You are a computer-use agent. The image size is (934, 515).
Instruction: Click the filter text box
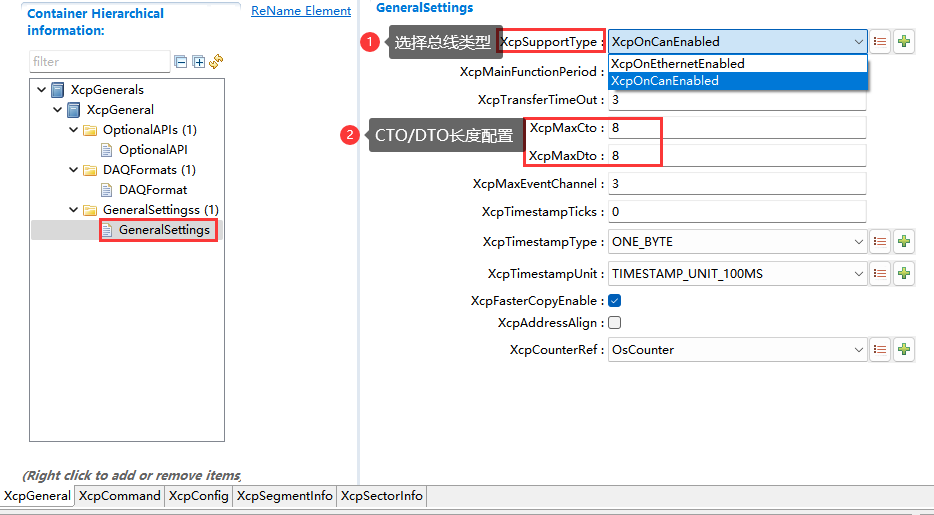point(100,62)
